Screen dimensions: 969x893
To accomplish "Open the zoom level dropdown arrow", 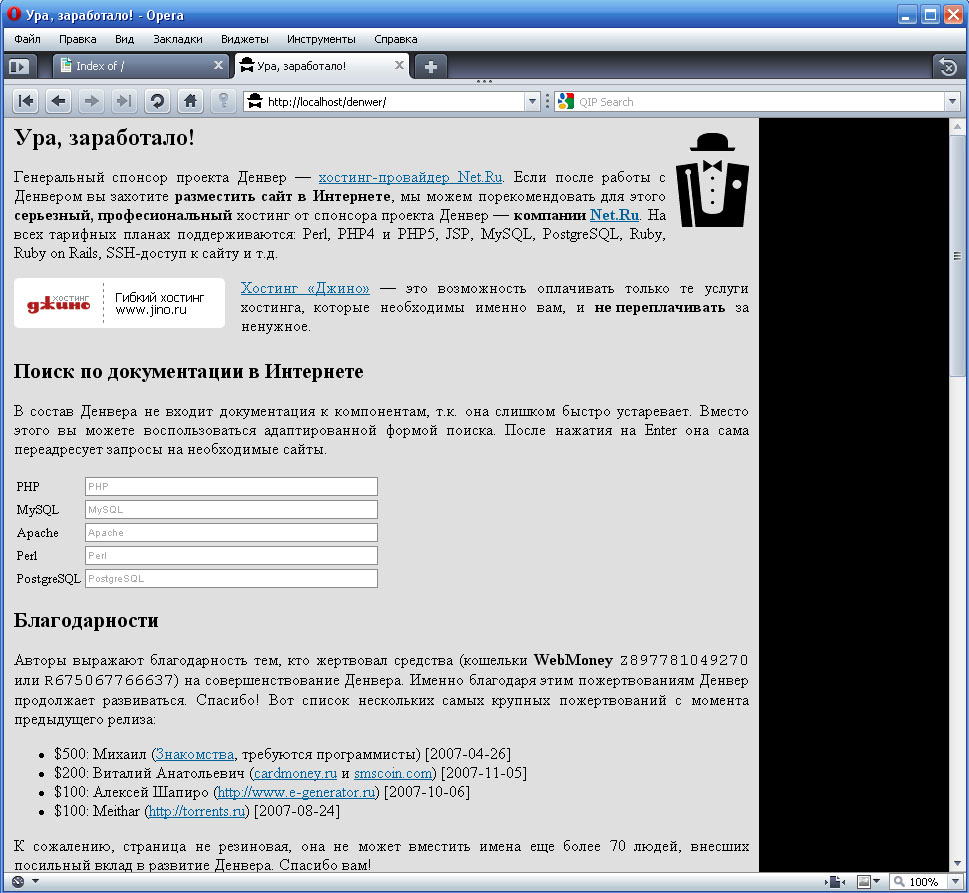I will 955,882.
